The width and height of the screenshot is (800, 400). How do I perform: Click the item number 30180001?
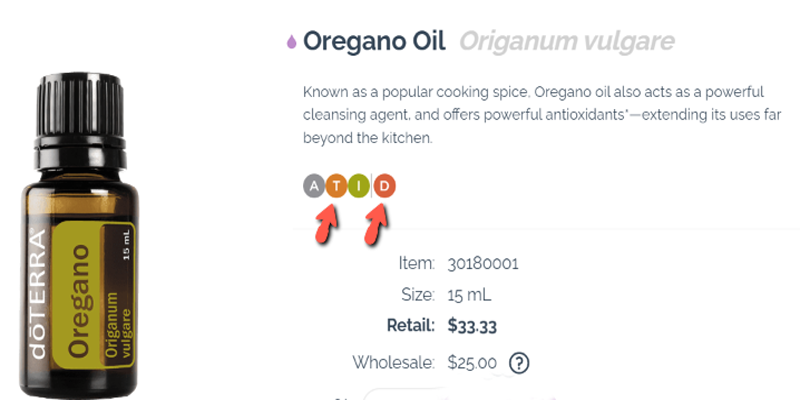[483, 264]
